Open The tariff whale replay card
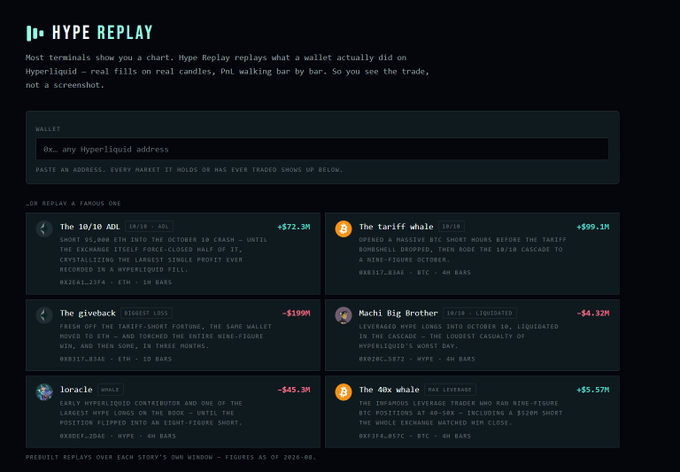This screenshot has height=472, width=680. tap(472, 254)
